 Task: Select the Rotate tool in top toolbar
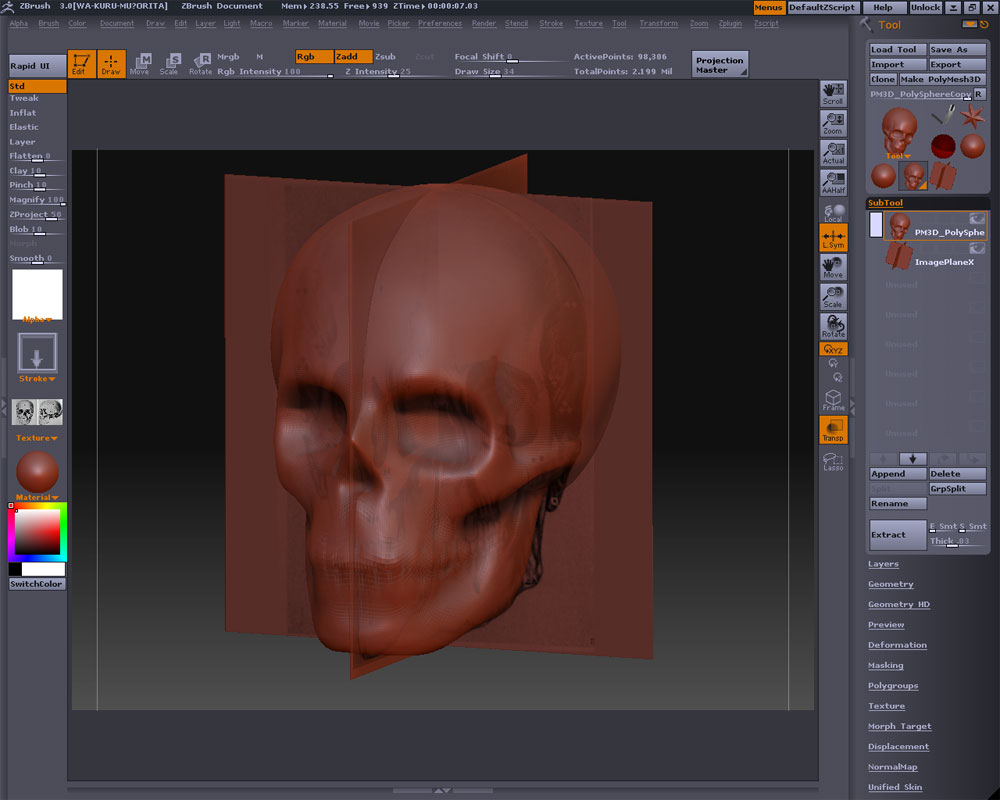pyautogui.click(x=201, y=64)
